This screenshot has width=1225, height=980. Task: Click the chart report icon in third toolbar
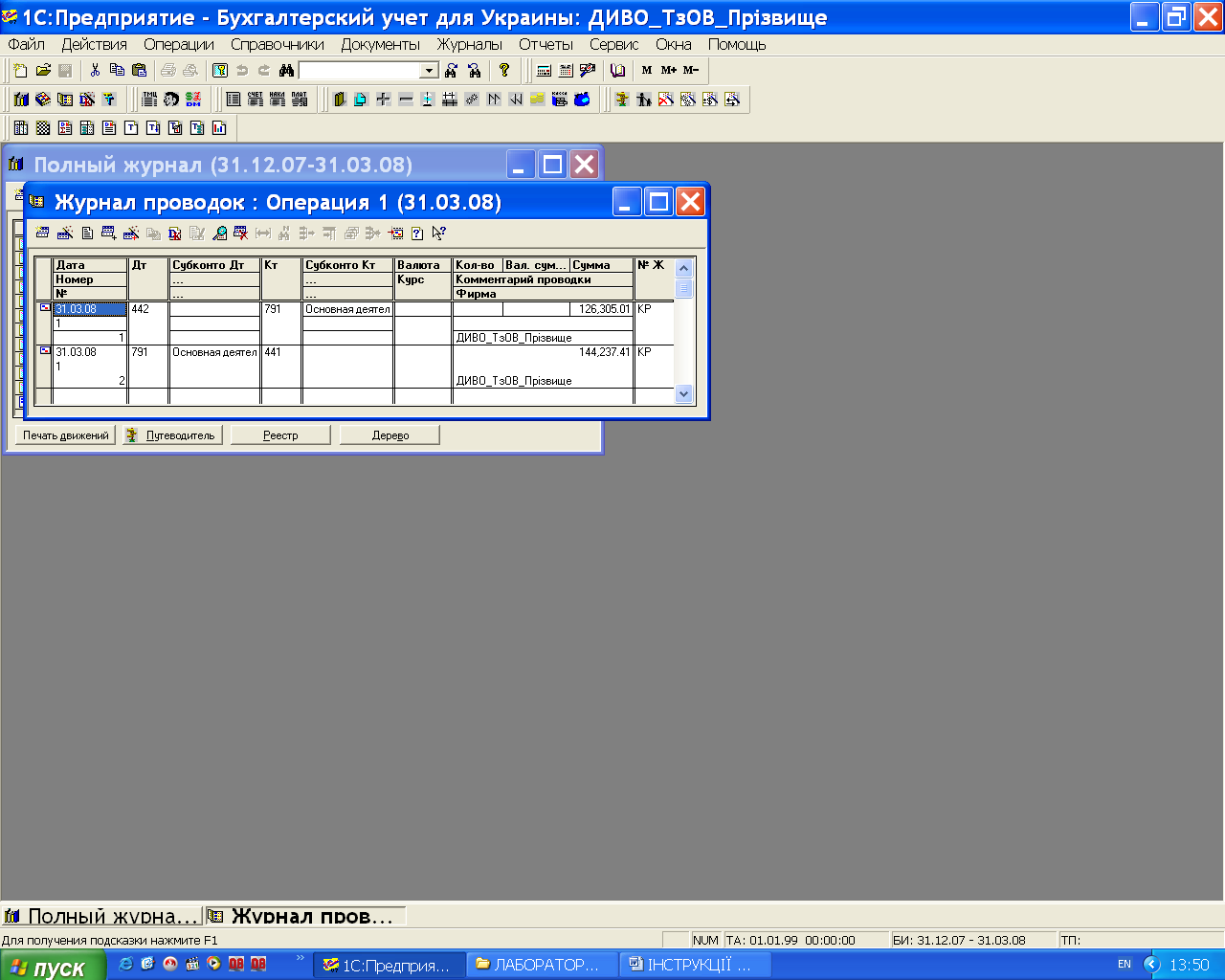tap(219, 127)
